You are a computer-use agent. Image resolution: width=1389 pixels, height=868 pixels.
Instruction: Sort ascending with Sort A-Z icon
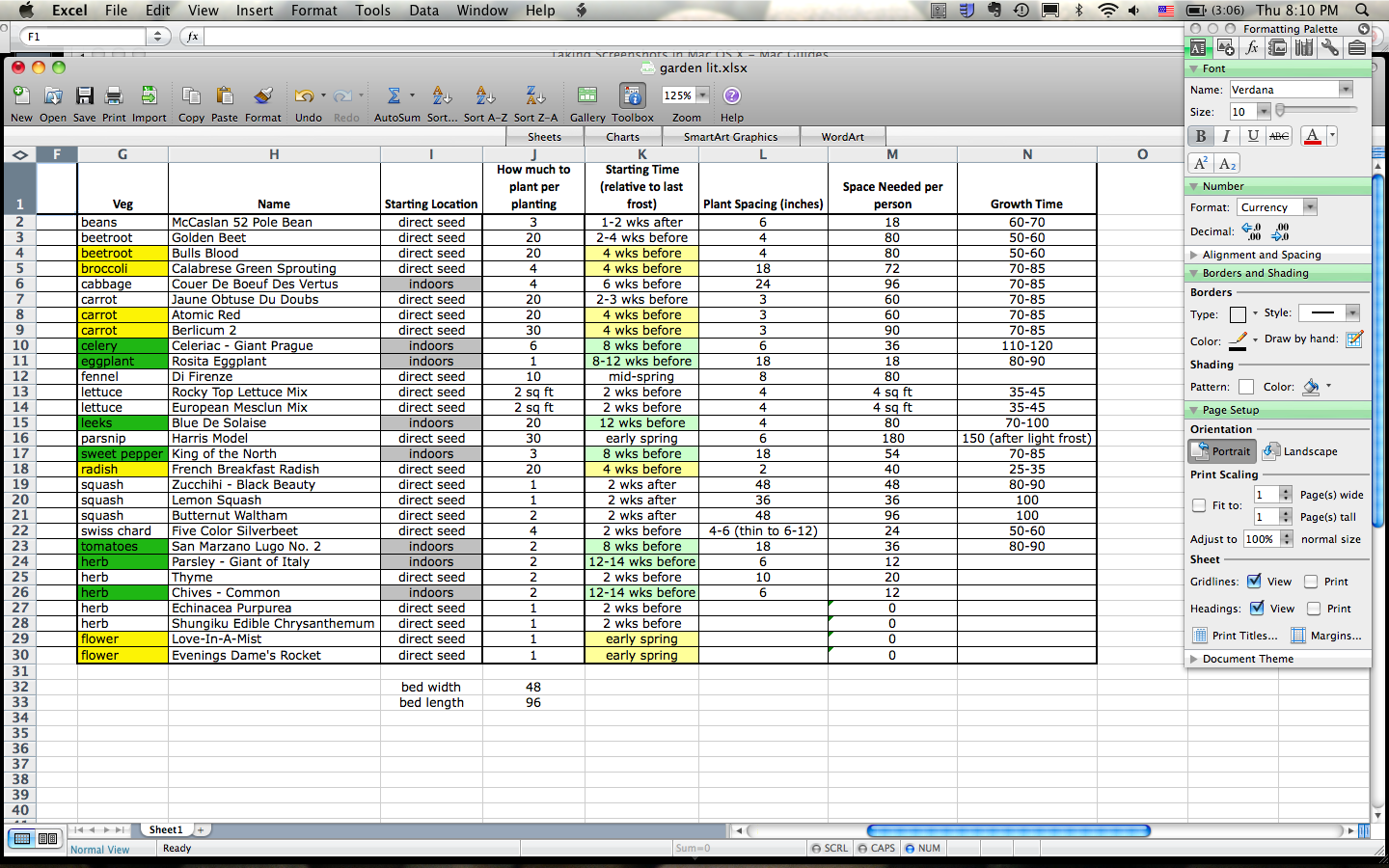point(485,96)
